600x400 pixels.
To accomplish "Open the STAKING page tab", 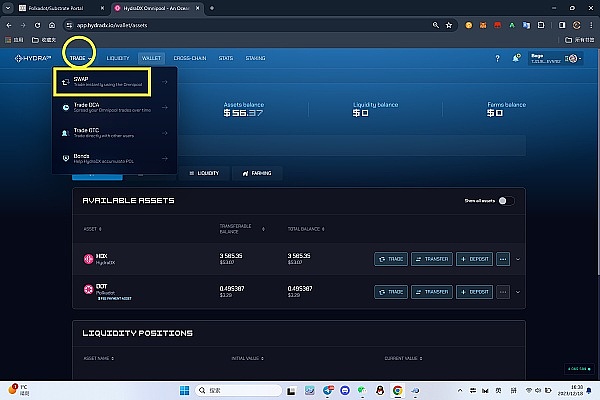I will 255,59.
